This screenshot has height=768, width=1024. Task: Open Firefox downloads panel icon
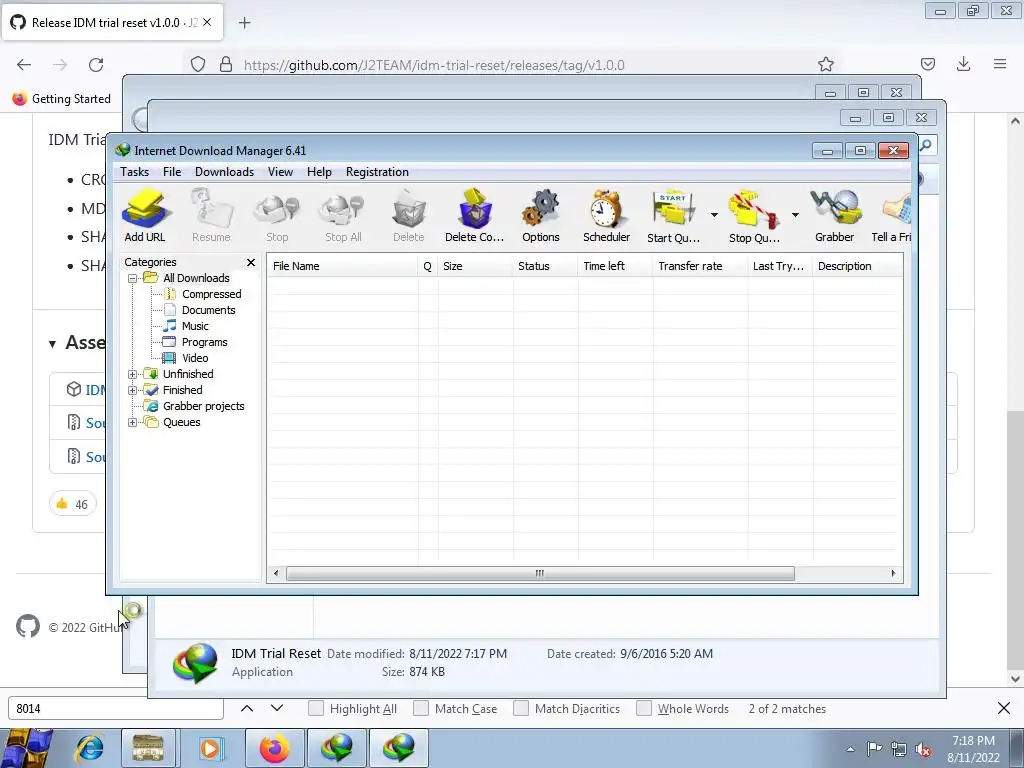coord(963,64)
